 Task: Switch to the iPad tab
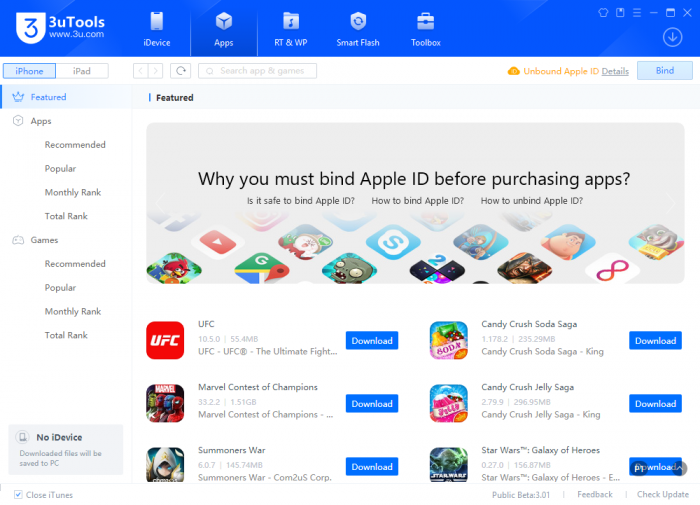pos(82,71)
